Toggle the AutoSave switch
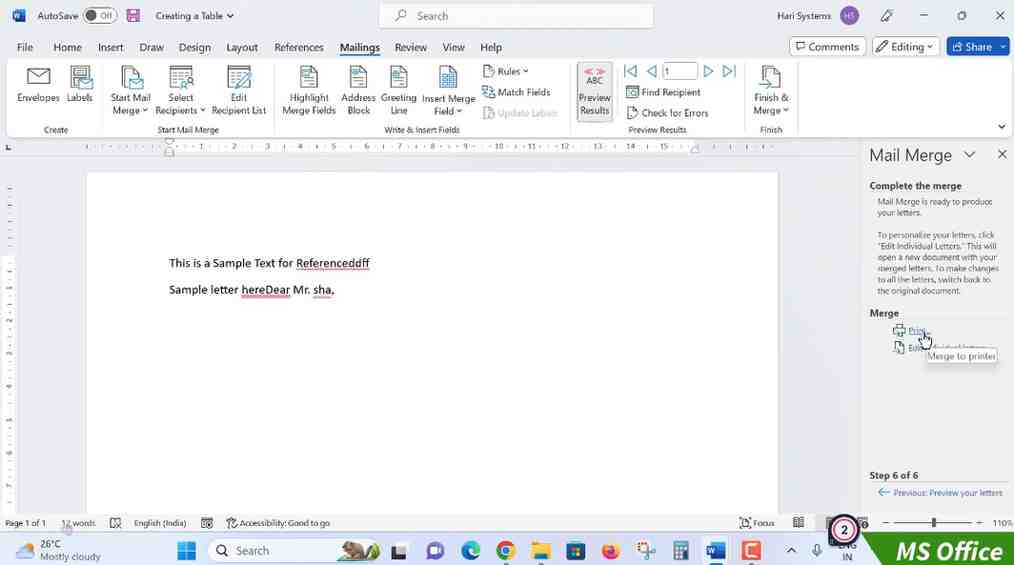This screenshot has width=1014, height=565. coord(99,16)
